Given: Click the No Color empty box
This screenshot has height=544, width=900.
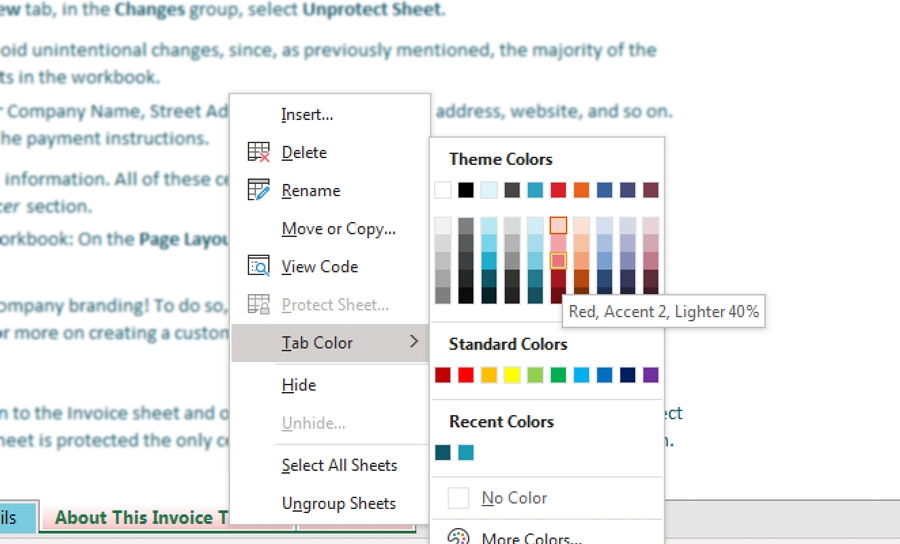Looking at the screenshot, I should pyautogui.click(x=458, y=498).
